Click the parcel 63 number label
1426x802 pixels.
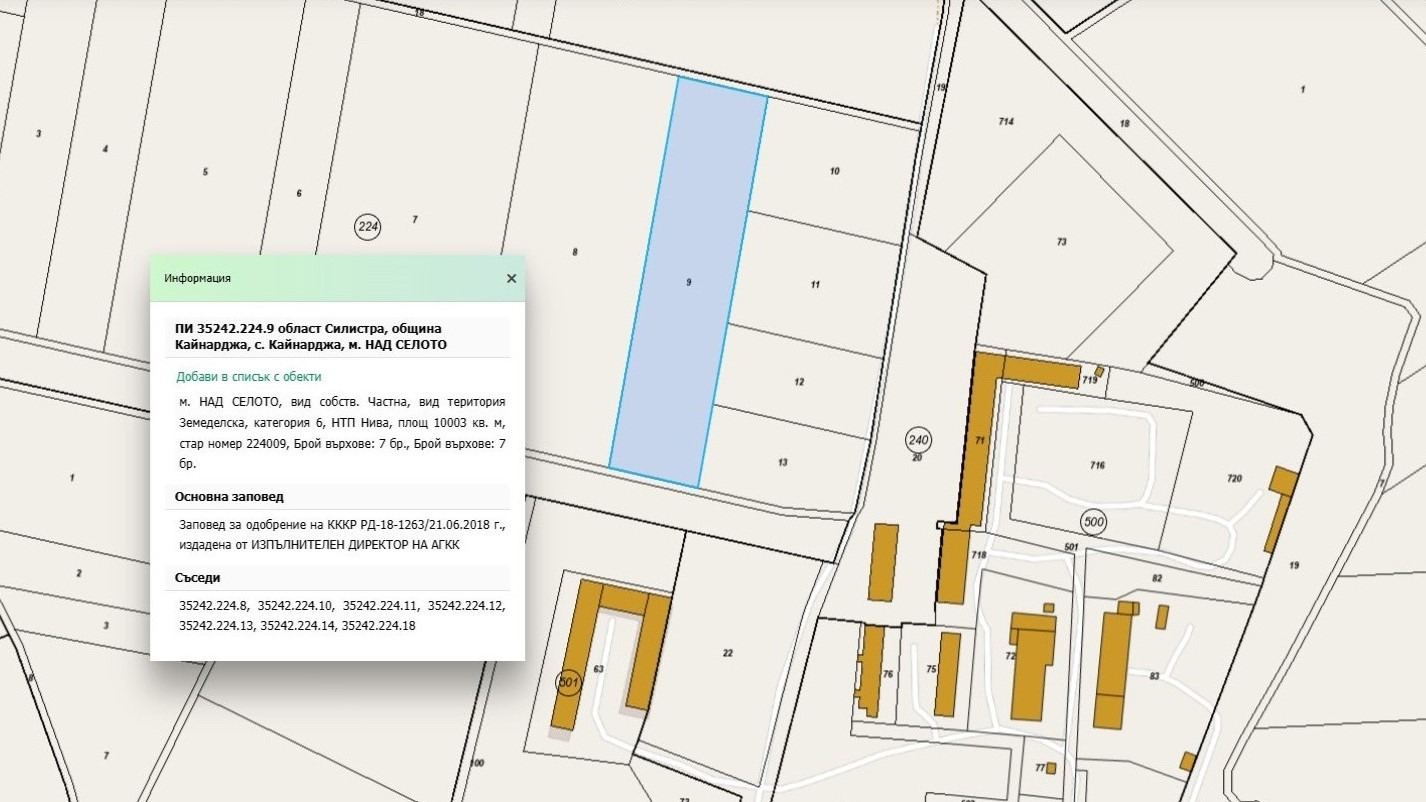(x=599, y=668)
